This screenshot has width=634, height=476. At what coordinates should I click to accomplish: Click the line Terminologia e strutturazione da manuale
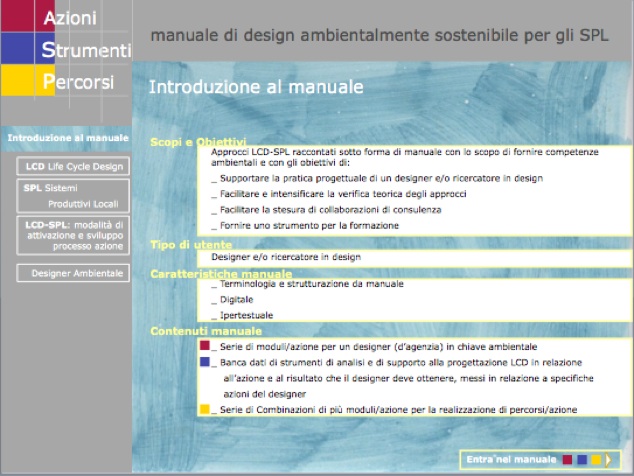click(307, 284)
